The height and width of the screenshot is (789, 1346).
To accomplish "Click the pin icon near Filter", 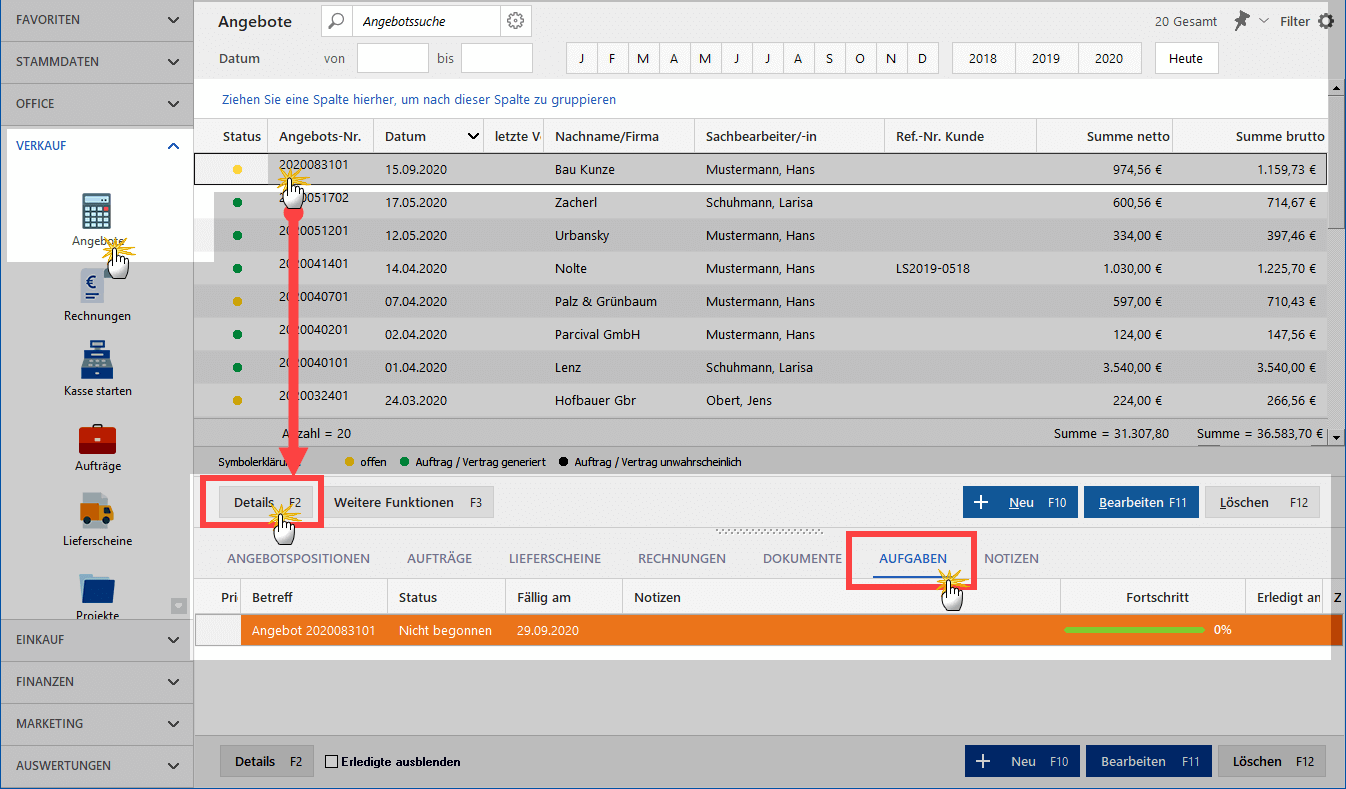I will click(1241, 20).
